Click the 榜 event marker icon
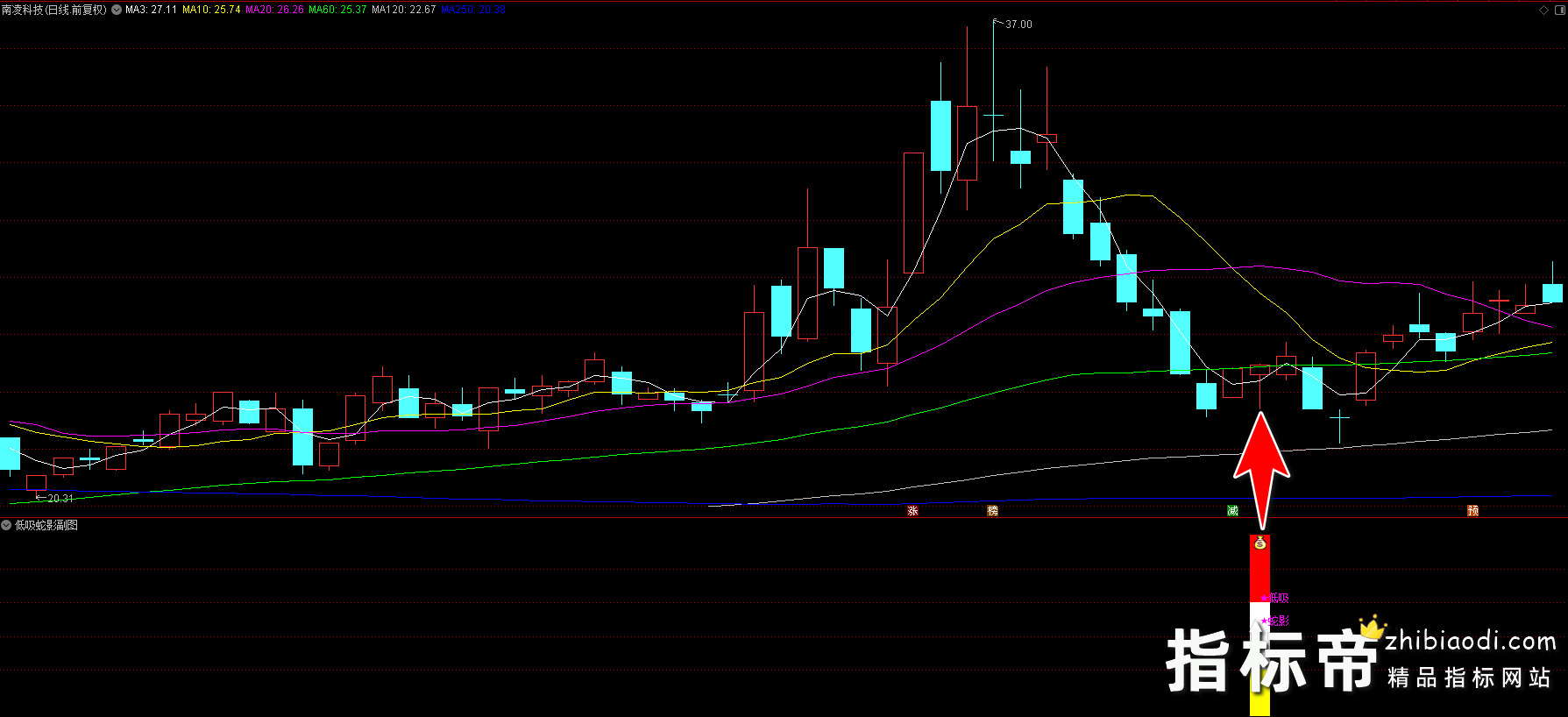 [992, 510]
